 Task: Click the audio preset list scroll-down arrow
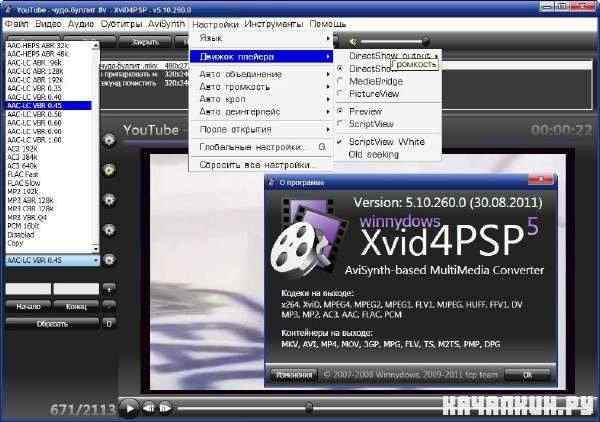pos(96,249)
